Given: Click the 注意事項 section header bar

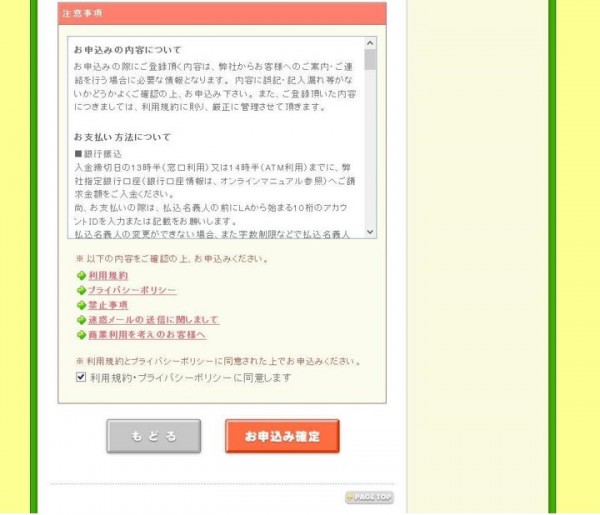Looking at the screenshot, I should coord(222,13).
